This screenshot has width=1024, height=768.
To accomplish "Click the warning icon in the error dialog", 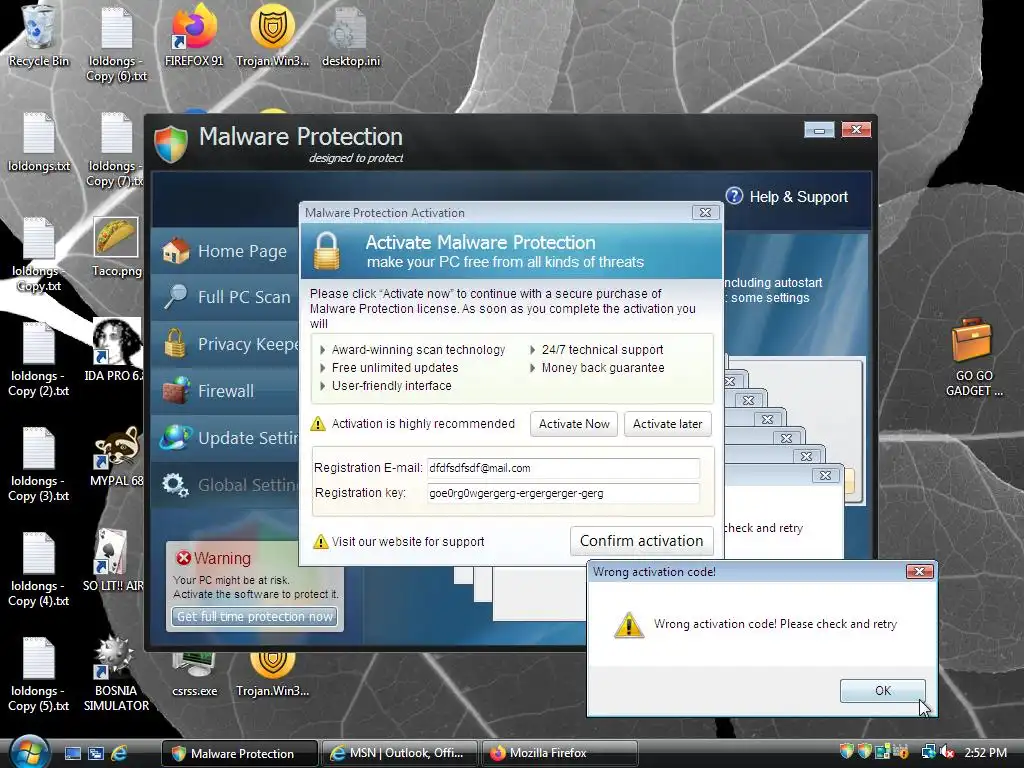I will pos(628,624).
